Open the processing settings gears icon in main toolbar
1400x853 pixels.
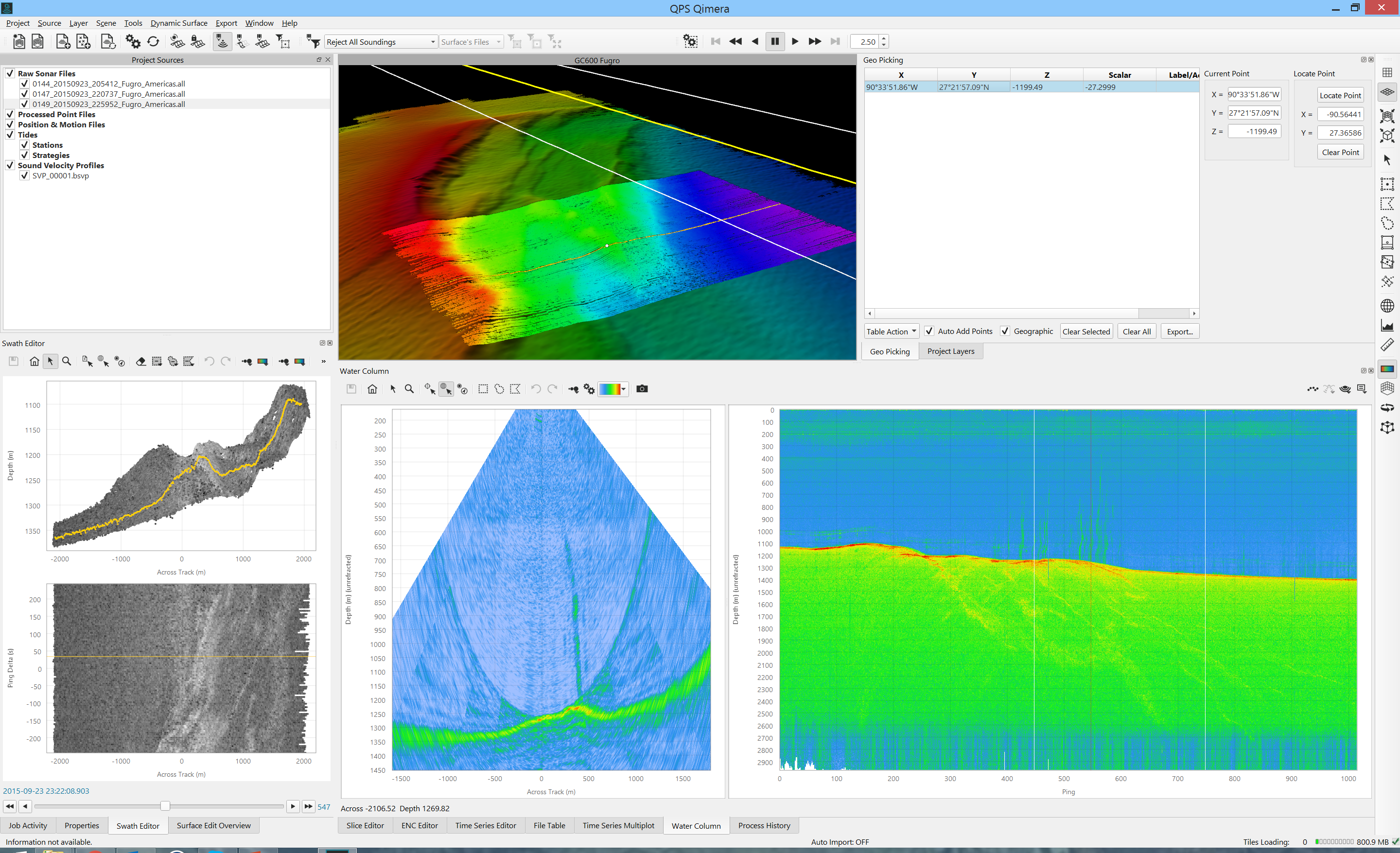pos(132,41)
